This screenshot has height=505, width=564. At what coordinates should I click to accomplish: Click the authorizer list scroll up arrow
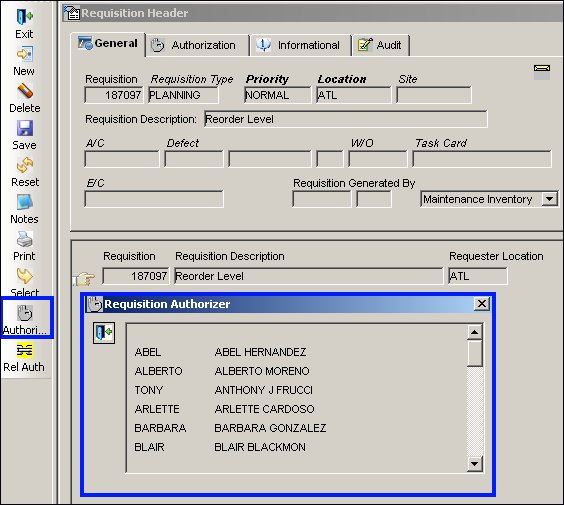tap(475, 332)
